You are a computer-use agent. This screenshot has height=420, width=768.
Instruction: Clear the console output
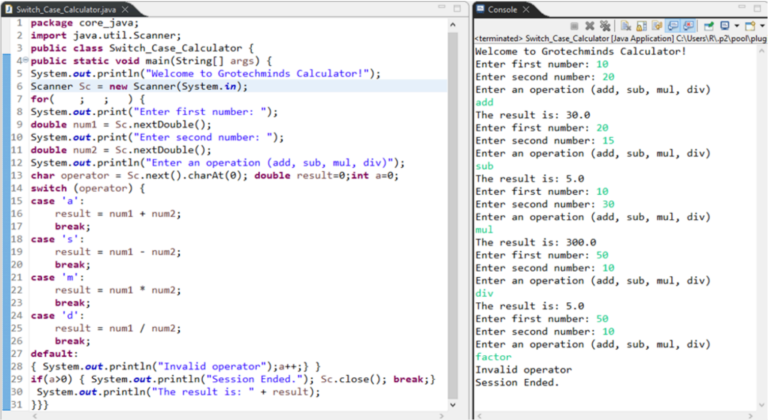(625, 26)
